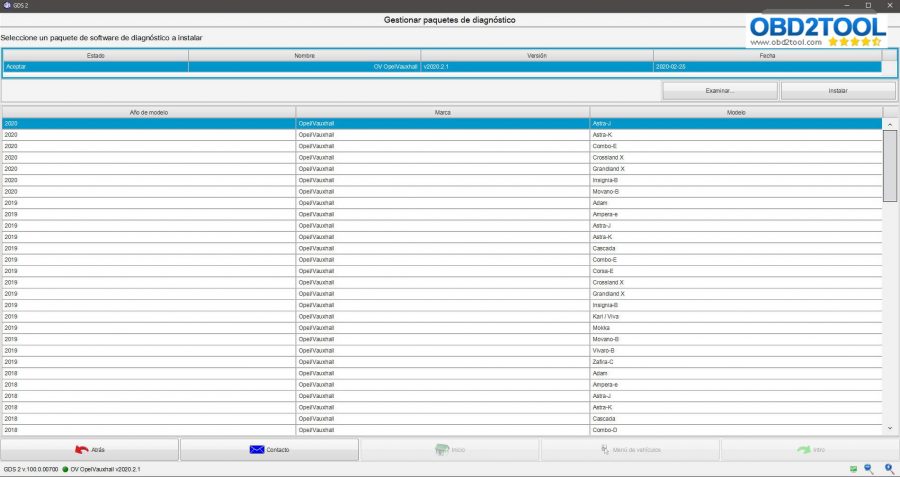Select the 2019 Combo-E row
Image resolution: width=900 pixels, height=477 pixels.
pyautogui.click(x=442, y=260)
